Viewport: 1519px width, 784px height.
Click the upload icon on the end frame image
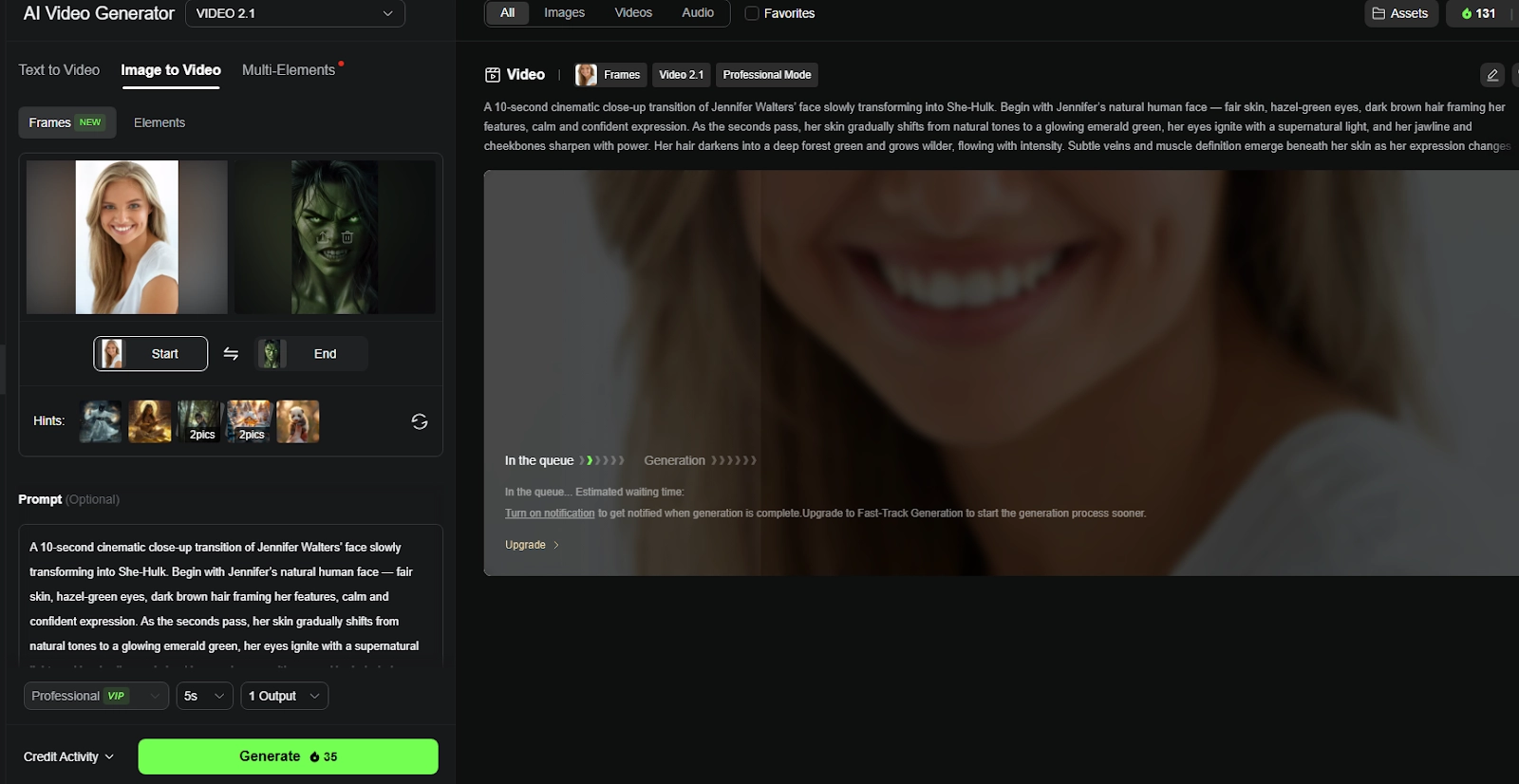[x=323, y=237]
